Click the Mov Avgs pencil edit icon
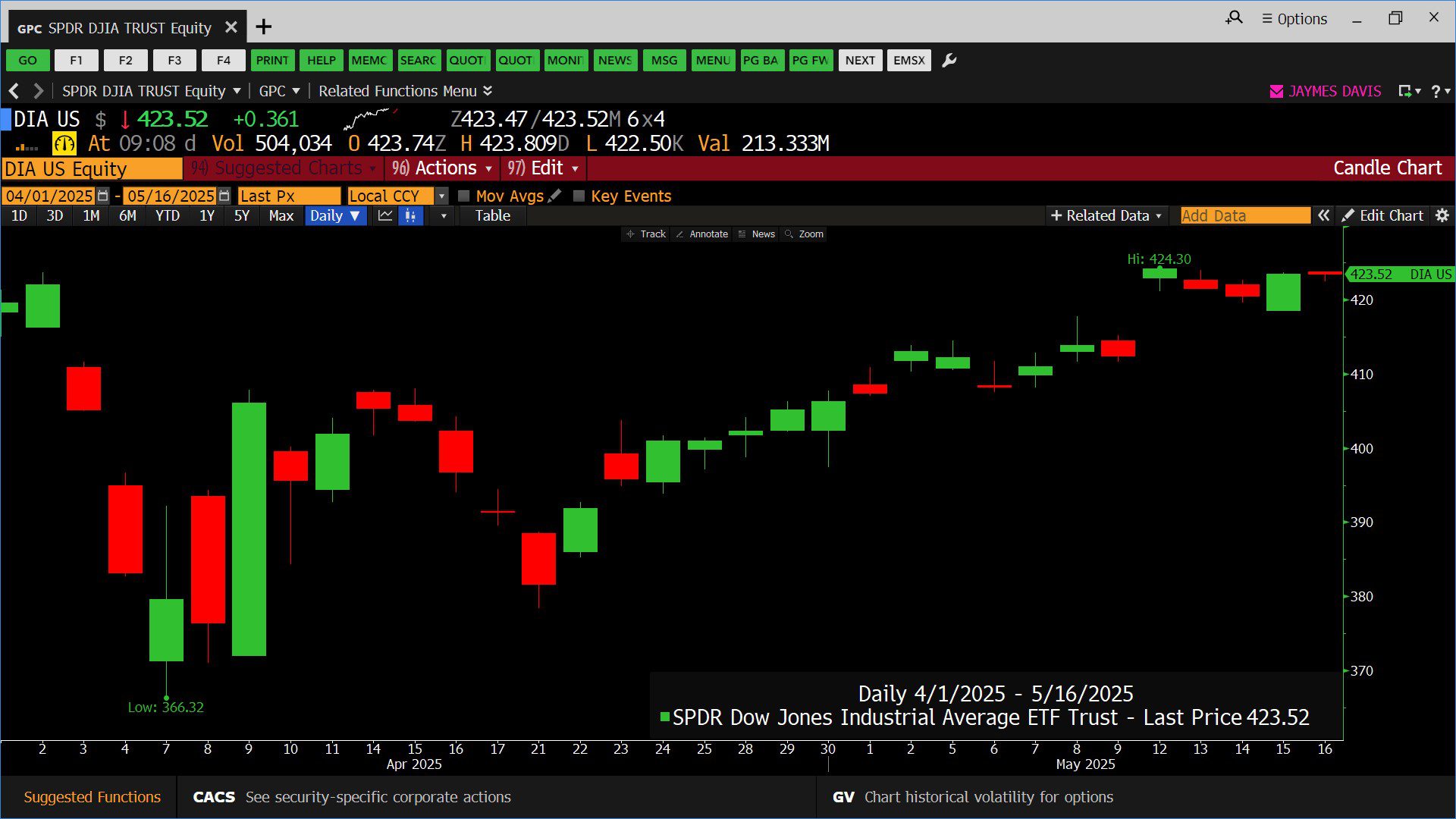1456x819 pixels. tap(555, 196)
